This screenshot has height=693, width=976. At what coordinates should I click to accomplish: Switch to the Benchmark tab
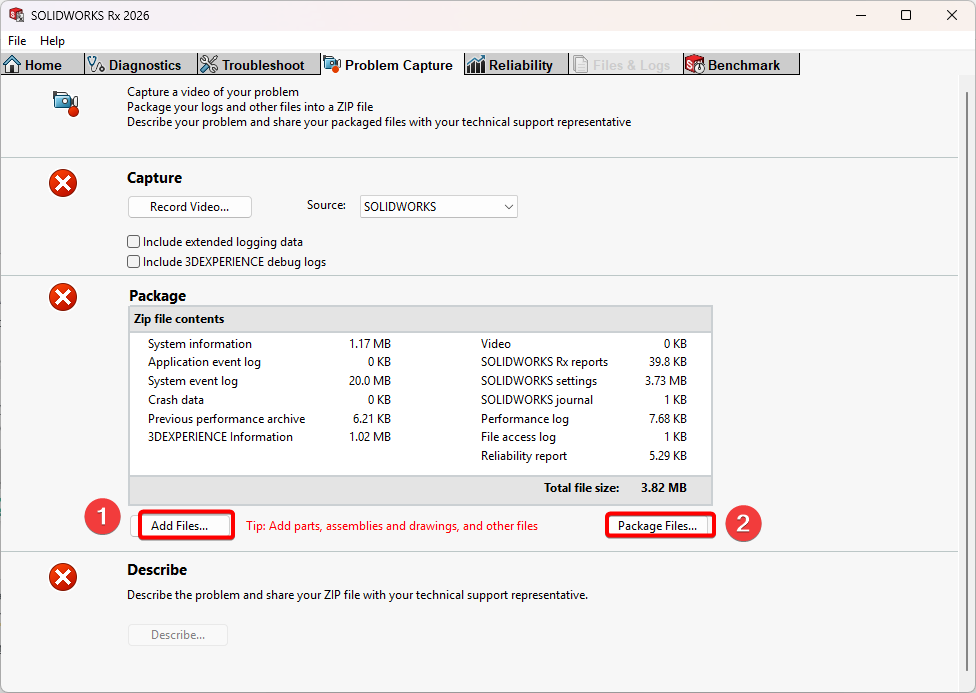click(x=741, y=65)
